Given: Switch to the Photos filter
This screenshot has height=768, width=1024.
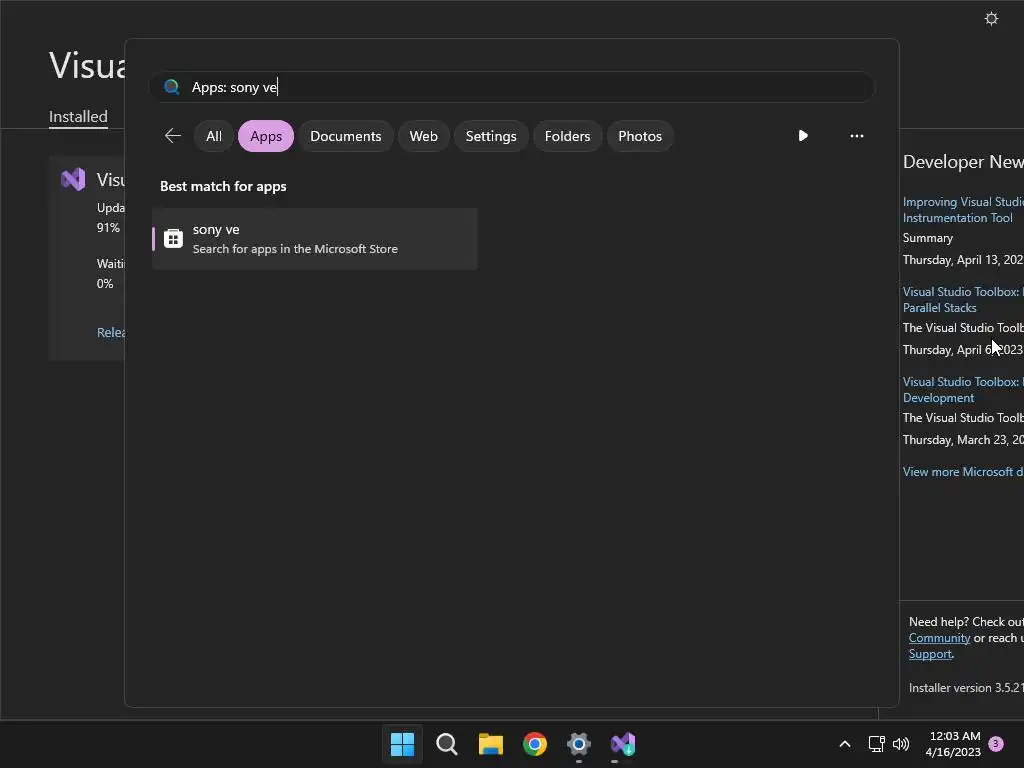Looking at the screenshot, I should pos(640,136).
